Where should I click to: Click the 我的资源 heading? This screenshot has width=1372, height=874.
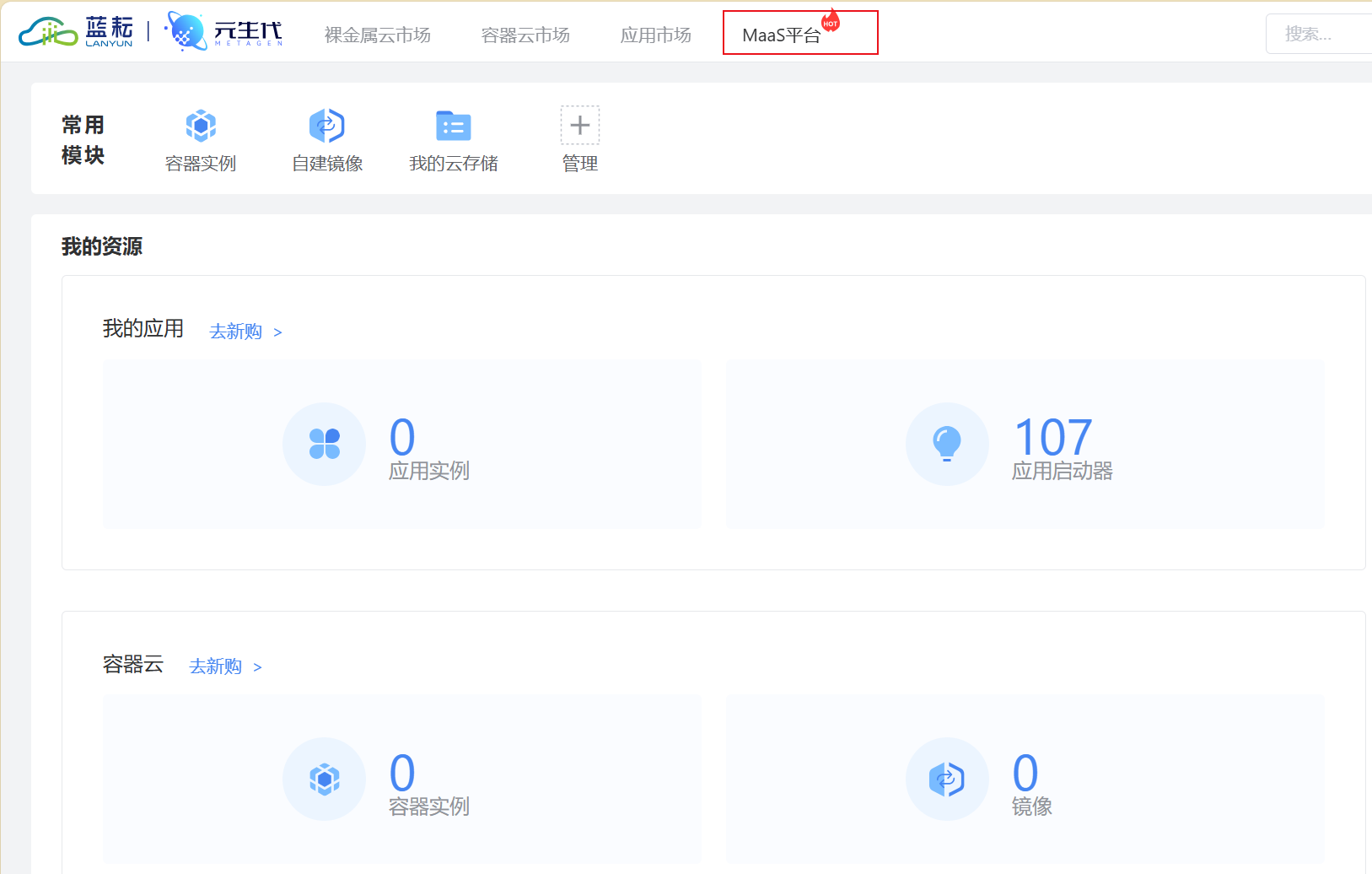tap(102, 246)
